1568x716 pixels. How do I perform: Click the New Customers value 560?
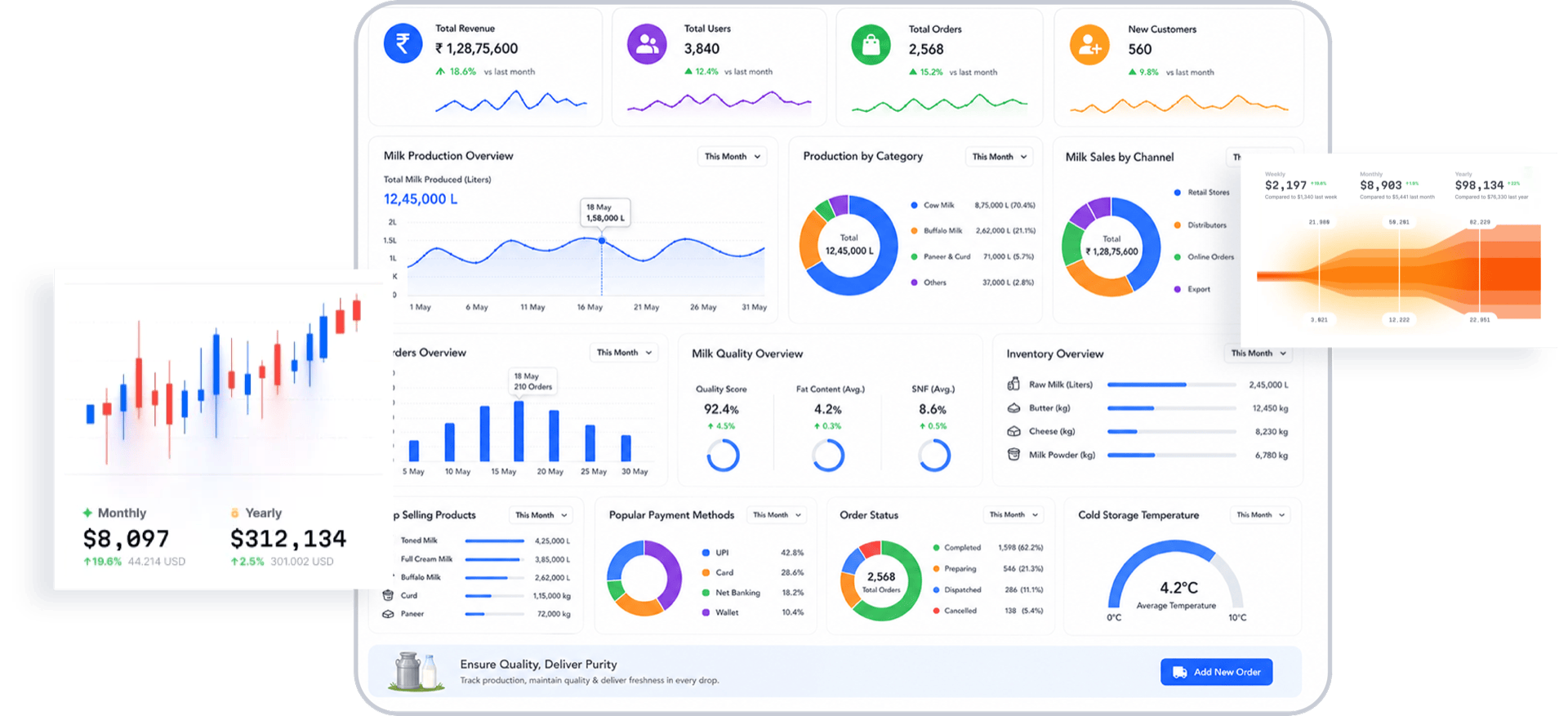coord(1140,50)
